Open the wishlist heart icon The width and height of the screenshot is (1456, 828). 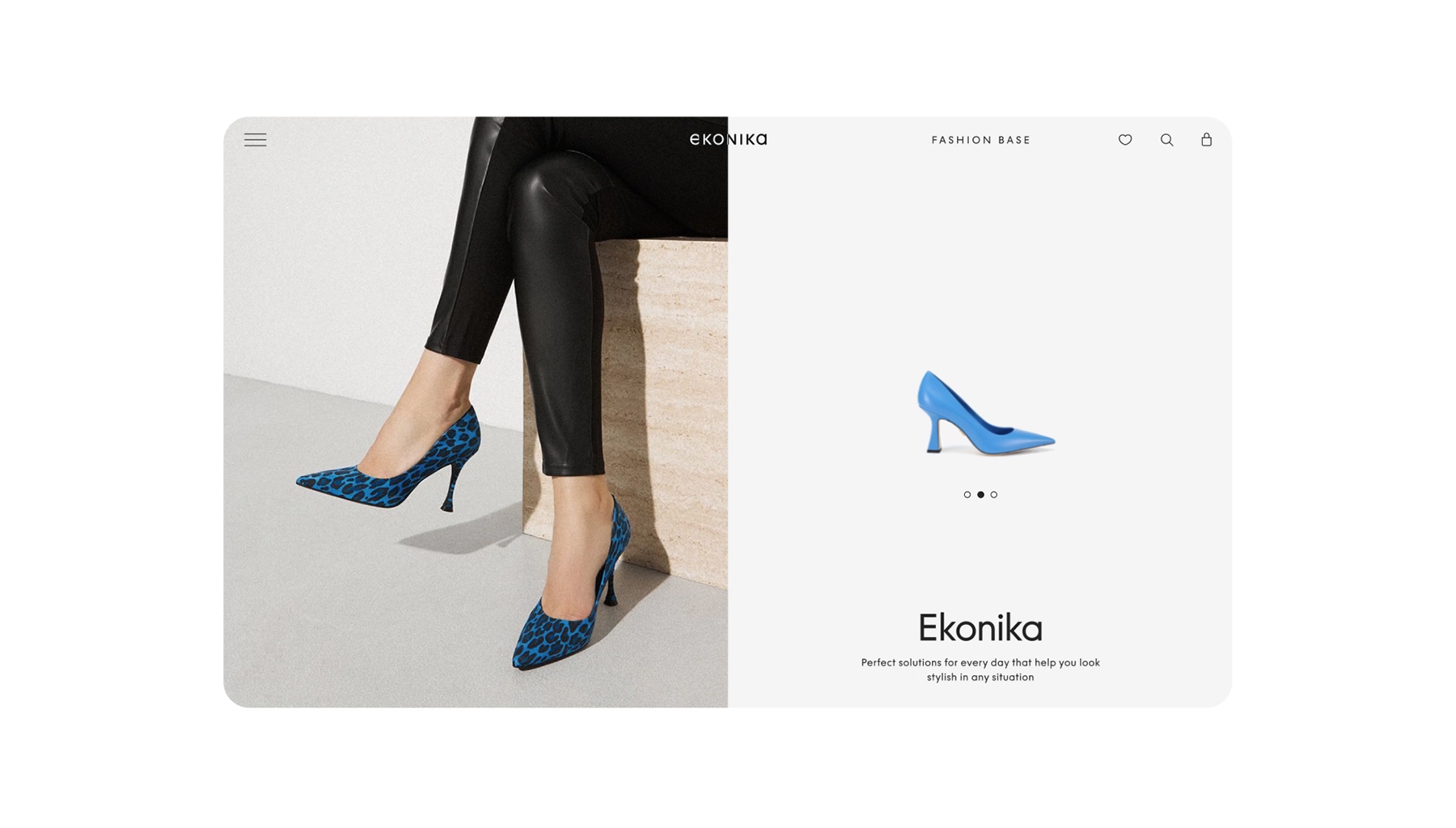point(1125,140)
